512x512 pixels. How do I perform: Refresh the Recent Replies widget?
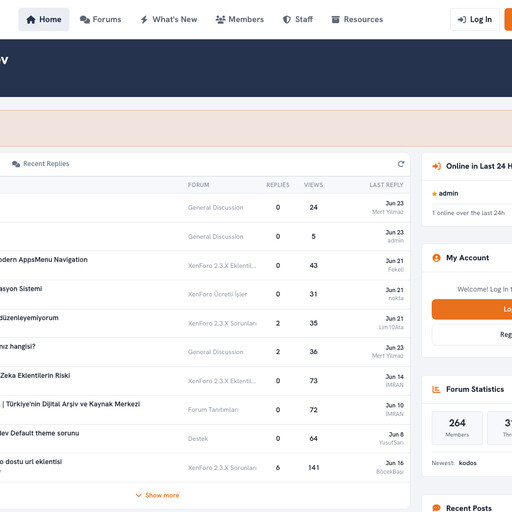pos(401,164)
